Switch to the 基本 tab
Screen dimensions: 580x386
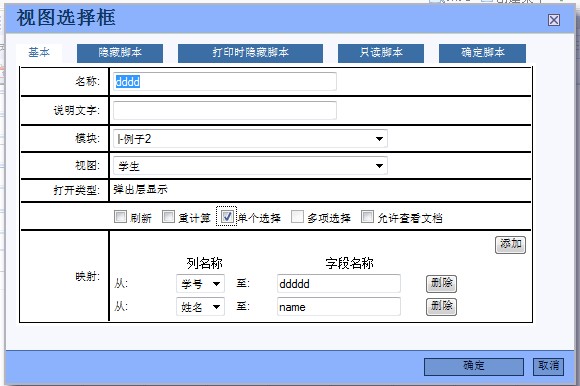39,53
